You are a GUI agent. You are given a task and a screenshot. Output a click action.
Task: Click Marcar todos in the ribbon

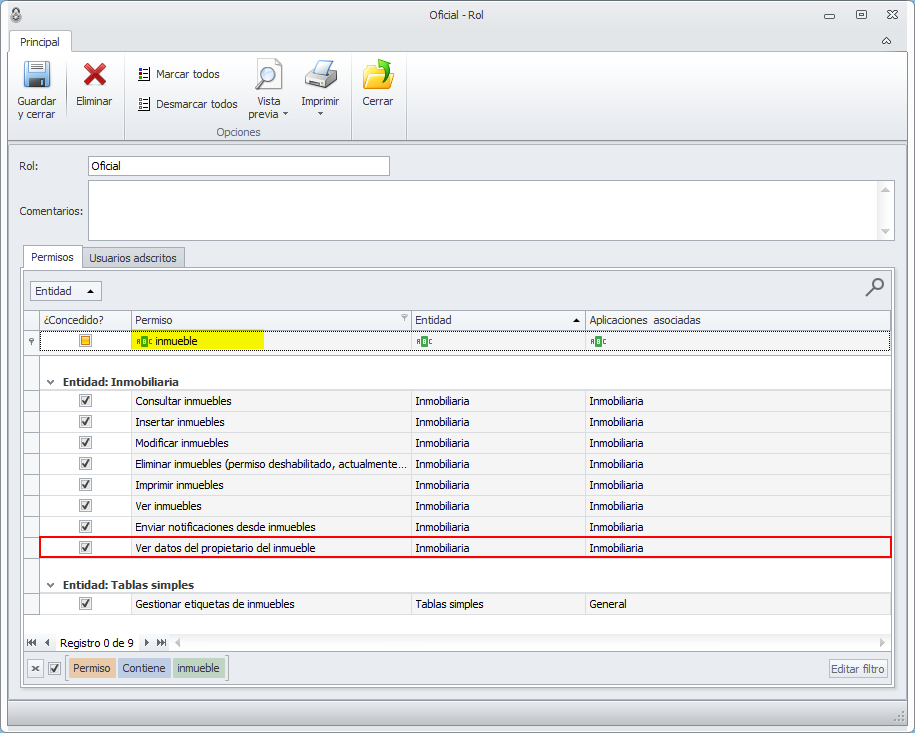[179, 74]
